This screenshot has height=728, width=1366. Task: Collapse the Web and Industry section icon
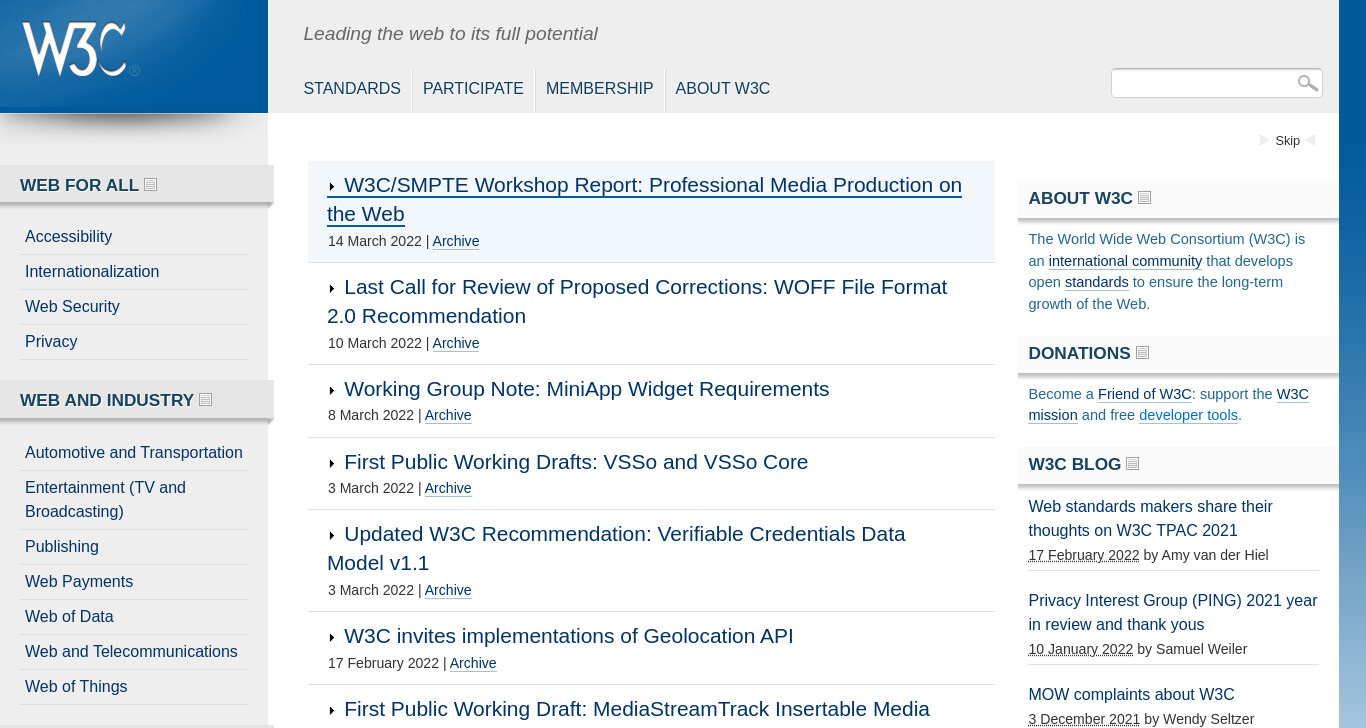(x=205, y=399)
